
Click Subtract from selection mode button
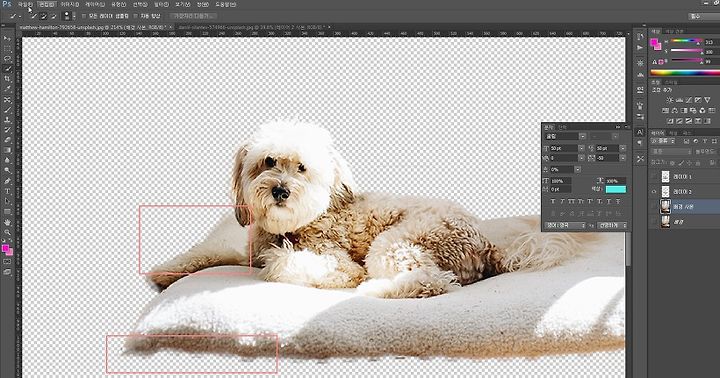point(53,16)
